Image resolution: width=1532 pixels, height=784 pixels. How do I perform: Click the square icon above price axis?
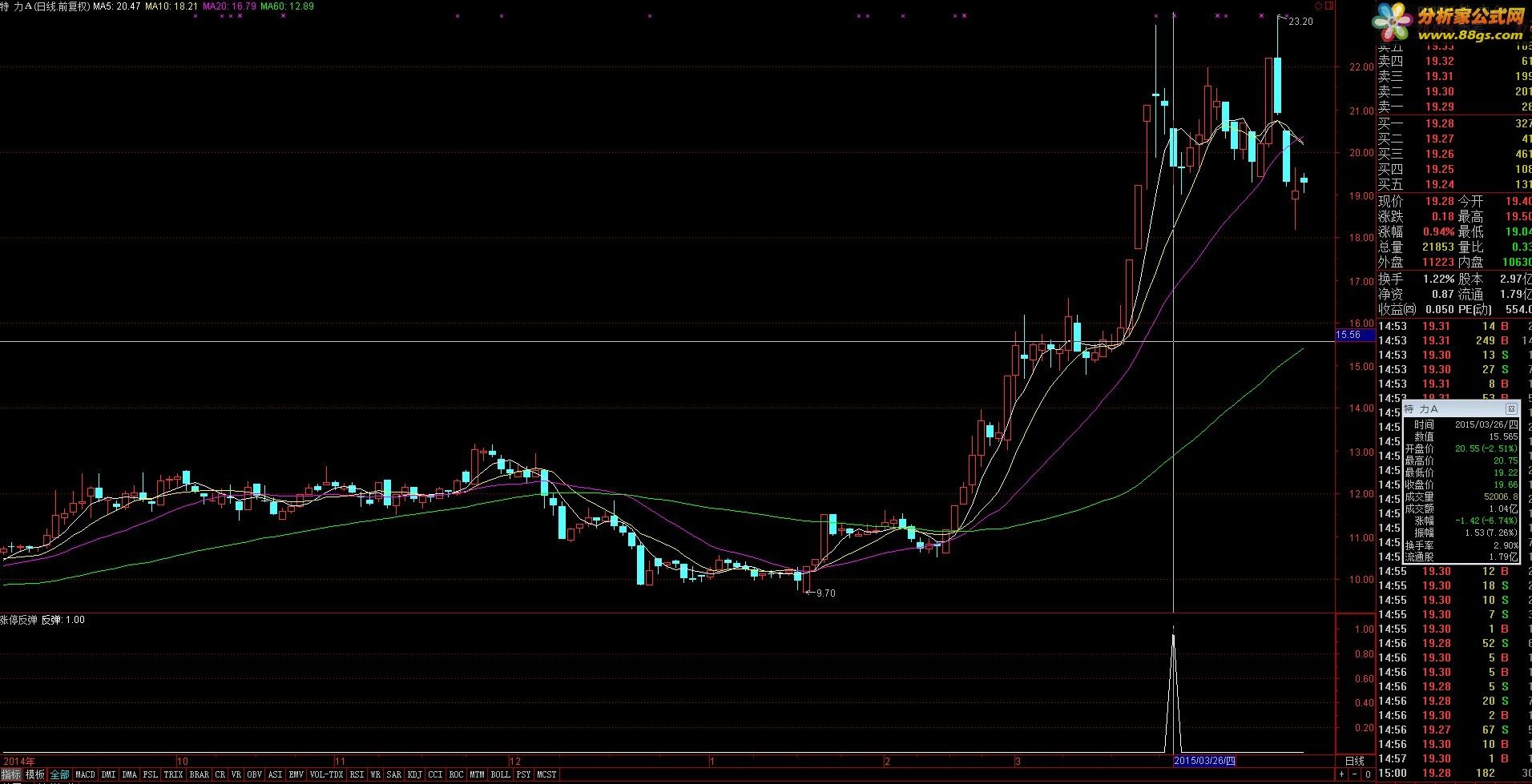(1328, 6)
